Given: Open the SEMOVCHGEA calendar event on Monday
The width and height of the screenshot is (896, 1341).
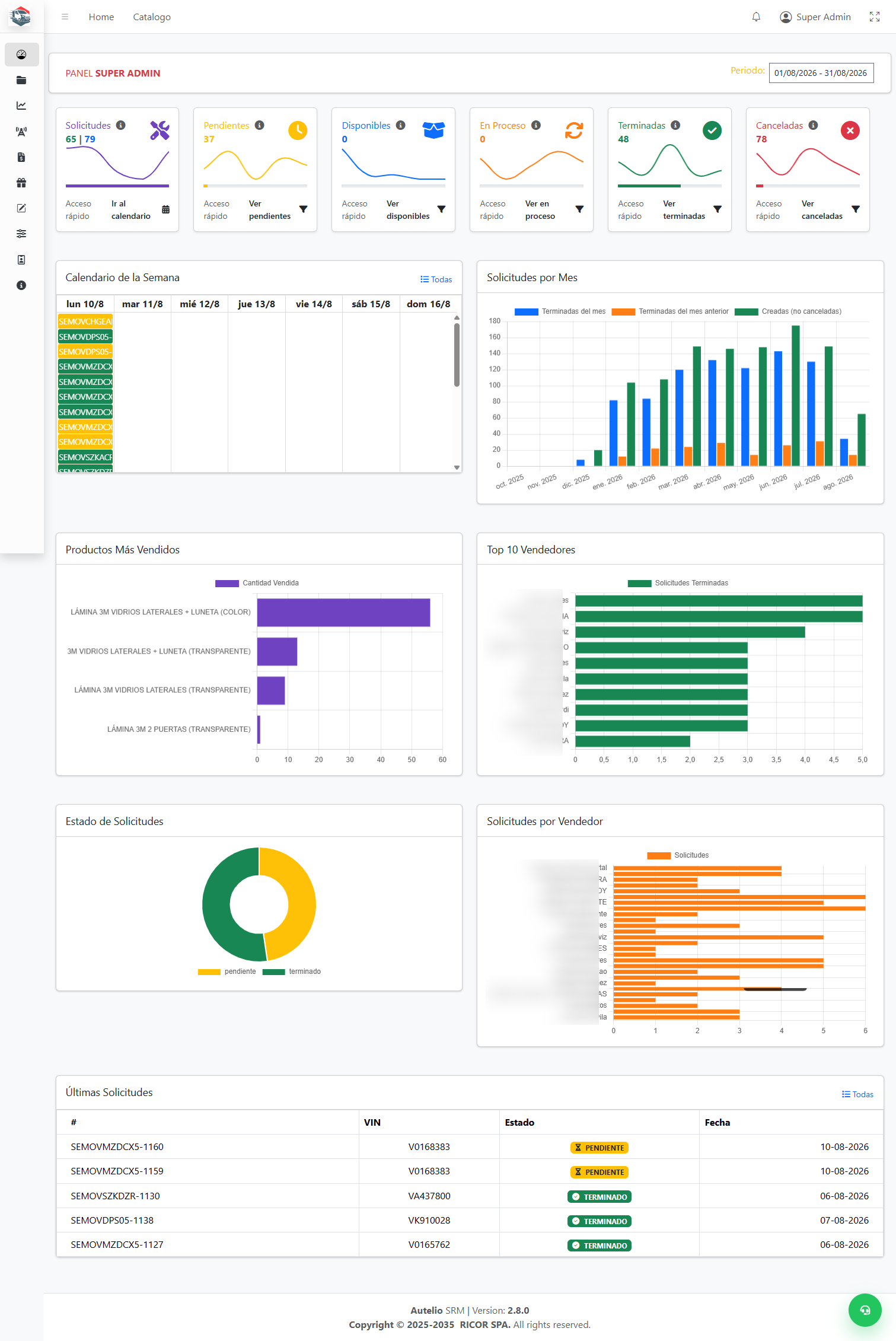Looking at the screenshot, I should (x=85, y=321).
